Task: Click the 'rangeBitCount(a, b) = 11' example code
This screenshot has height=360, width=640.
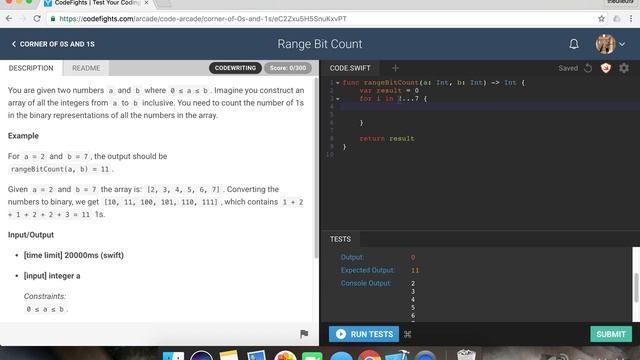Action: [60, 169]
